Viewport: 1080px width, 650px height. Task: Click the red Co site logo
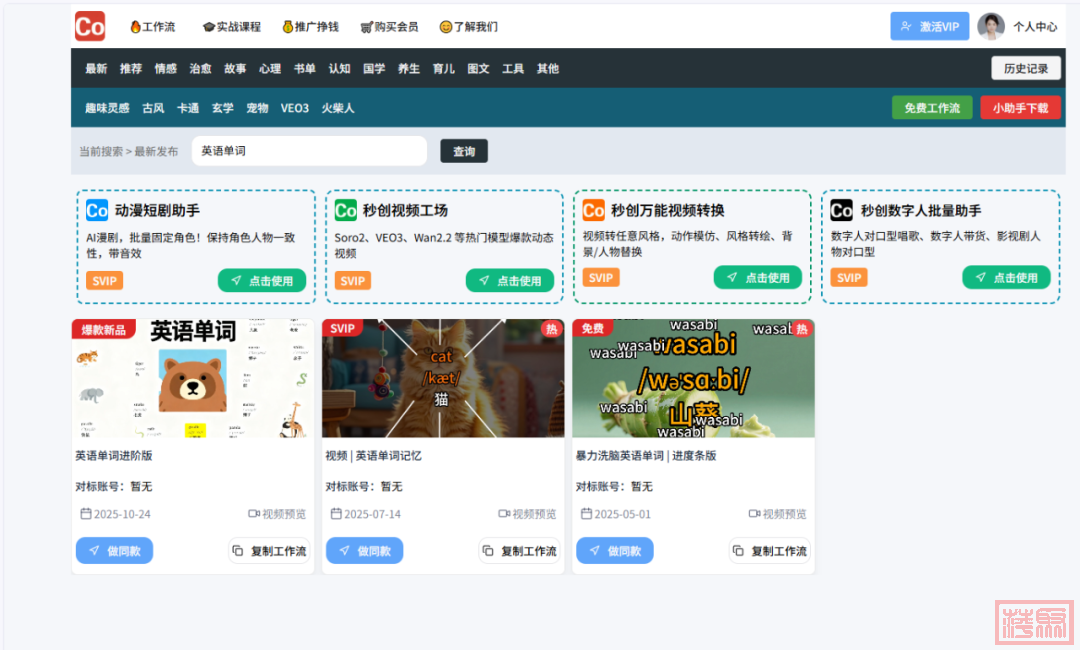[x=89, y=26]
